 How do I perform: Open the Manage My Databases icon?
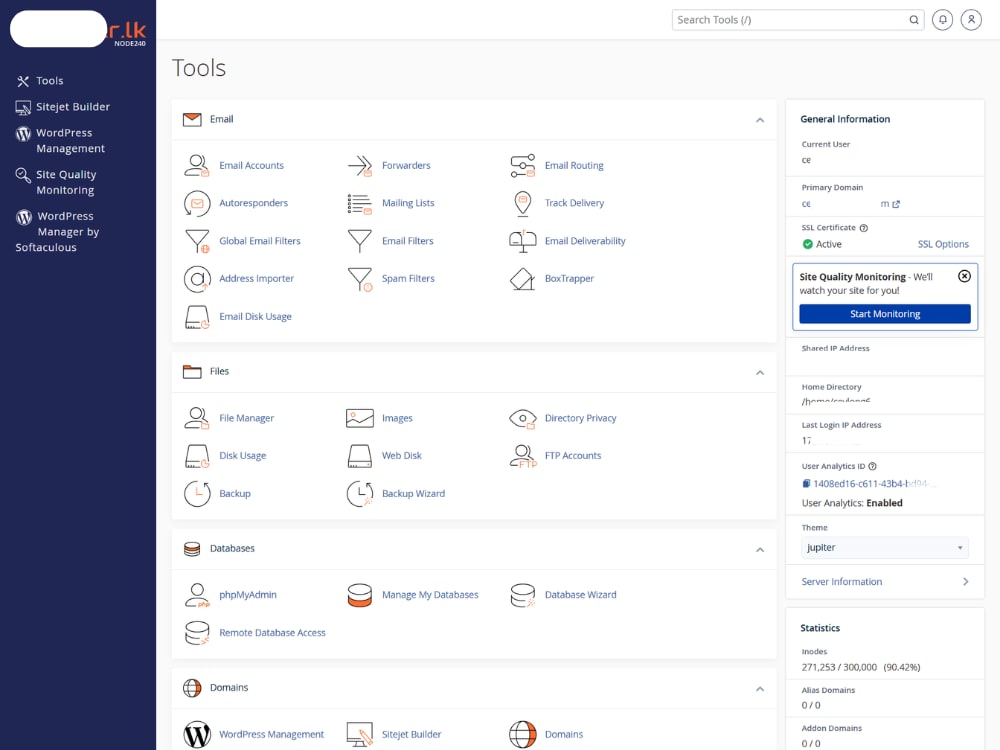click(x=360, y=595)
